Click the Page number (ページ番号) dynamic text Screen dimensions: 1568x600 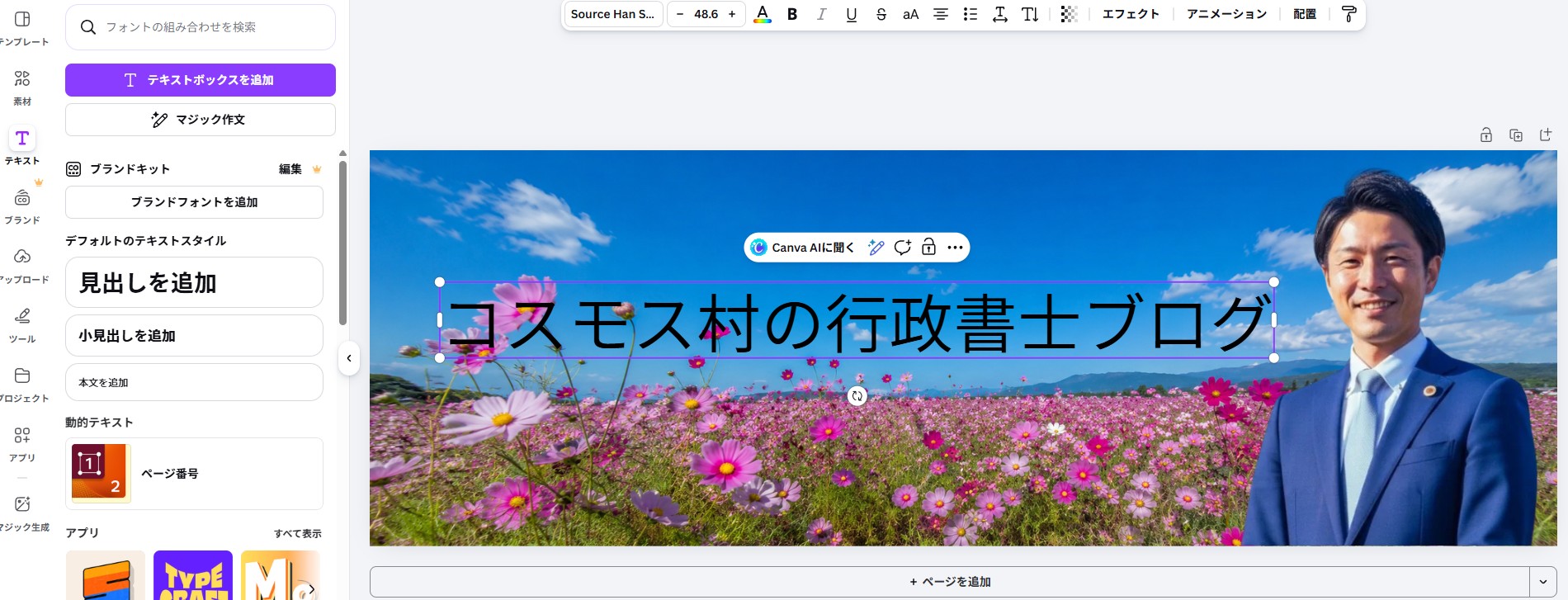click(x=194, y=474)
